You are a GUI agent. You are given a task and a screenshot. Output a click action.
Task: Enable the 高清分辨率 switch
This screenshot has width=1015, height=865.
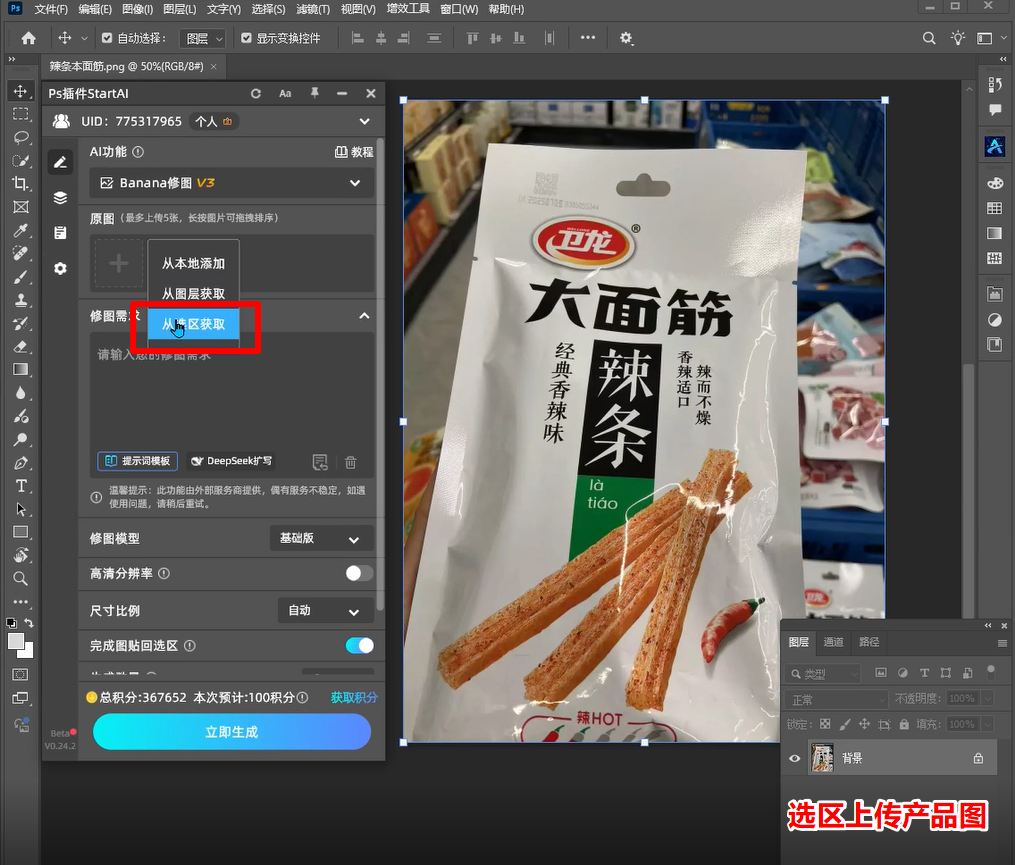pyautogui.click(x=359, y=573)
